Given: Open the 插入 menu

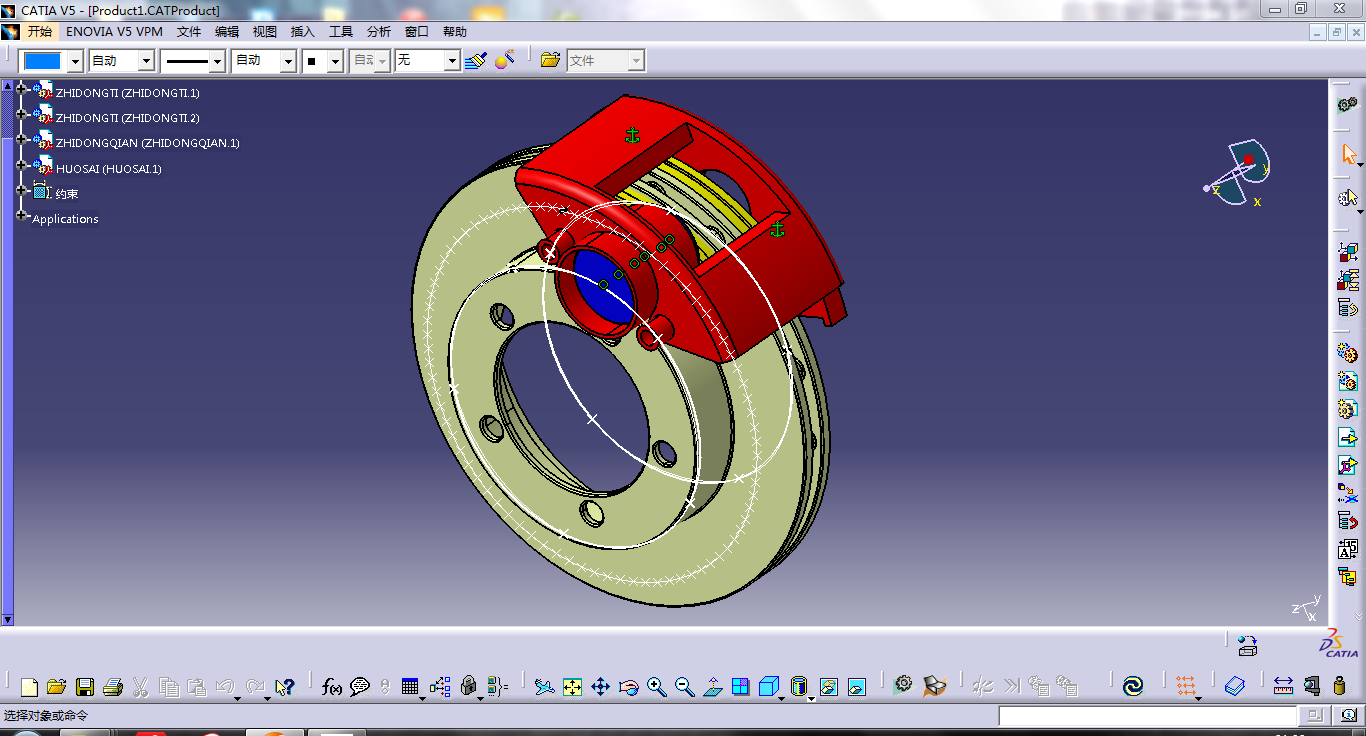Looking at the screenshot, I should tap(302, 32).
